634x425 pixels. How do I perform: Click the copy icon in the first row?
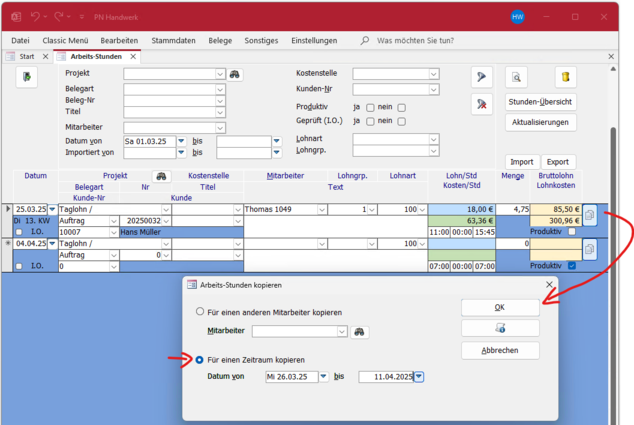tap(590, 215)
